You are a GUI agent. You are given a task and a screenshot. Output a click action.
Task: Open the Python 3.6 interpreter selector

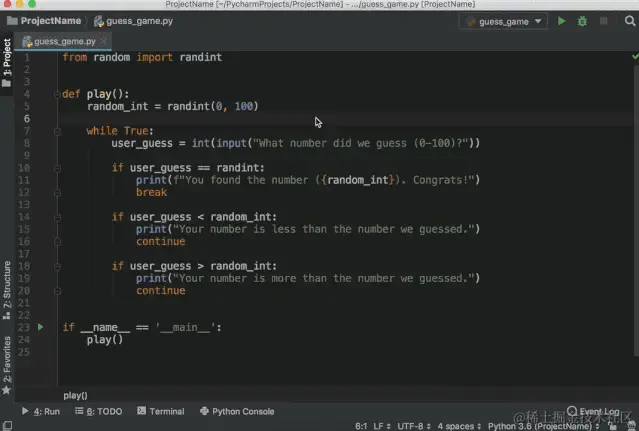tap(544, 426)
